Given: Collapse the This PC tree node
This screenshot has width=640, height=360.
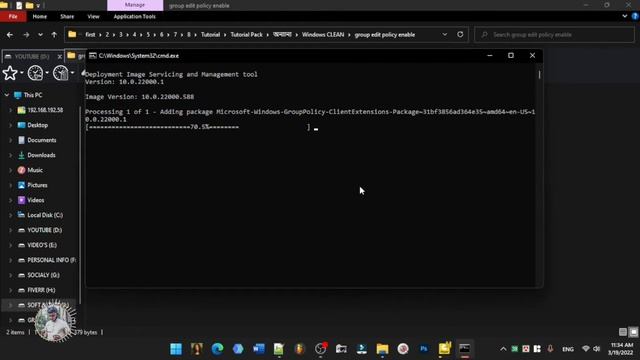Looking at the screenshot, I should [7, 95].
